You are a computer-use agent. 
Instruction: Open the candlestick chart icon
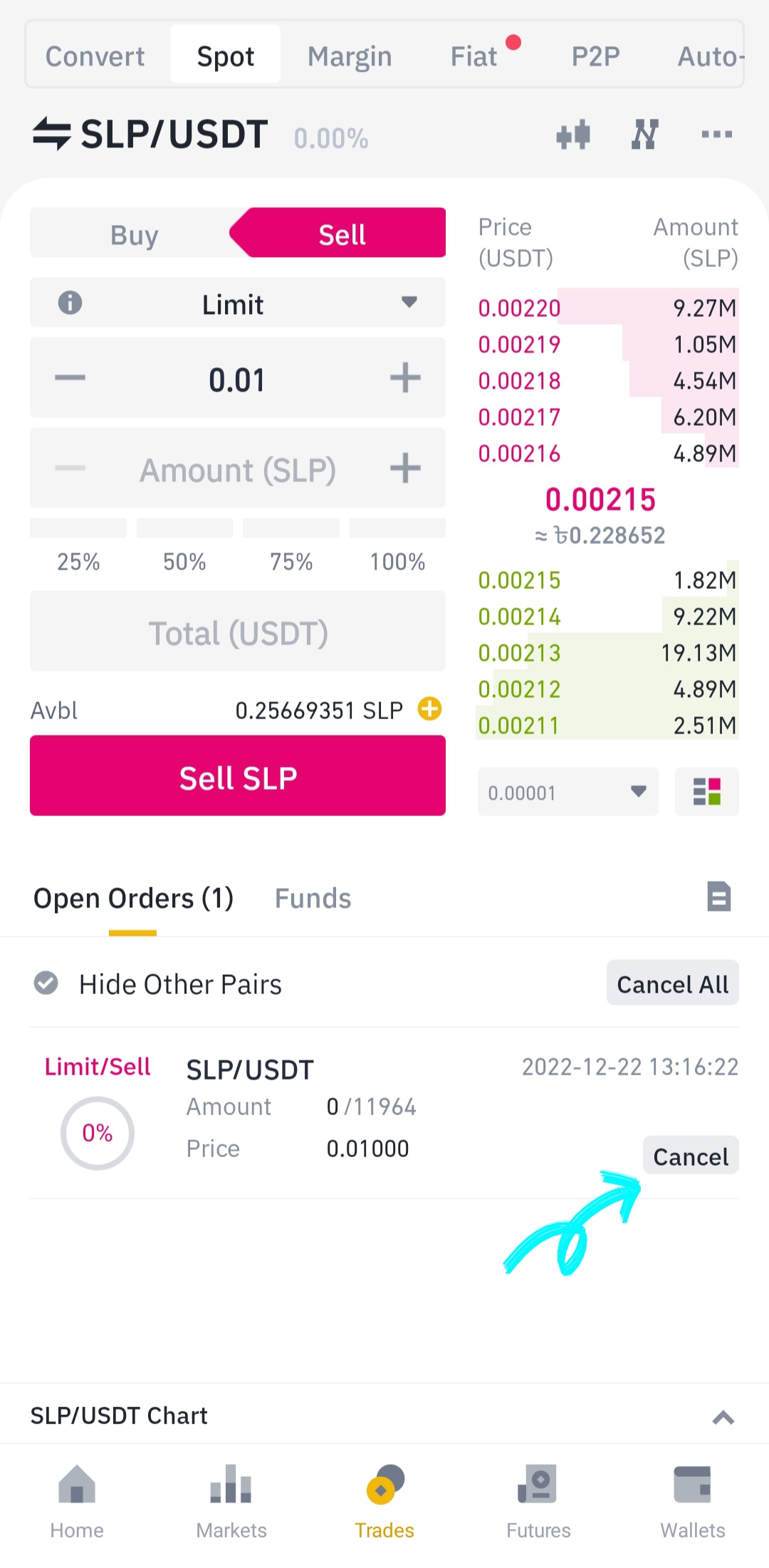tap(573, 134)
